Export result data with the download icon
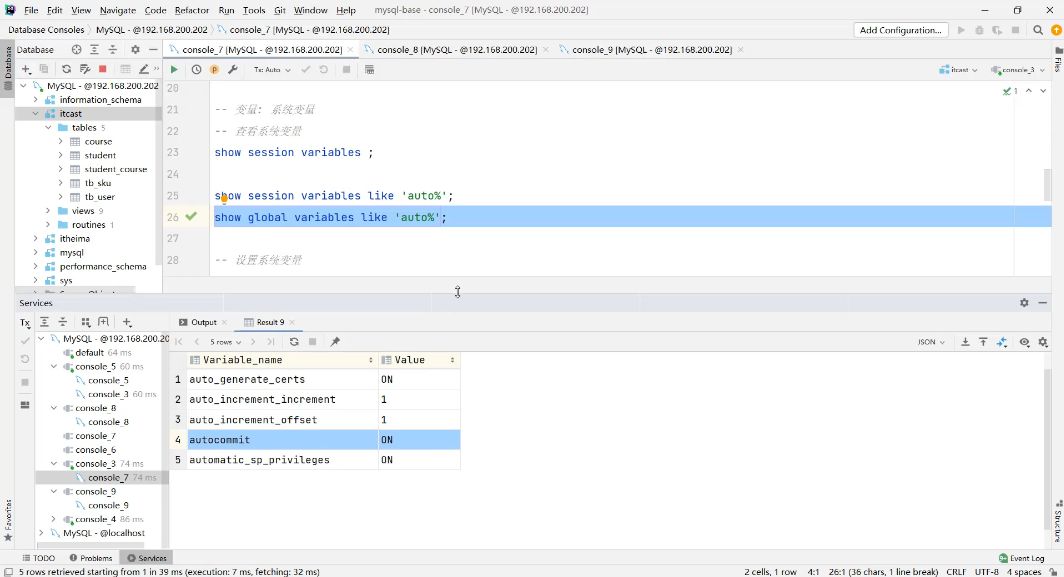Image resolution: width=1064 pixels, height=577 pixels. pyautogui.click(x=965, y=342)
